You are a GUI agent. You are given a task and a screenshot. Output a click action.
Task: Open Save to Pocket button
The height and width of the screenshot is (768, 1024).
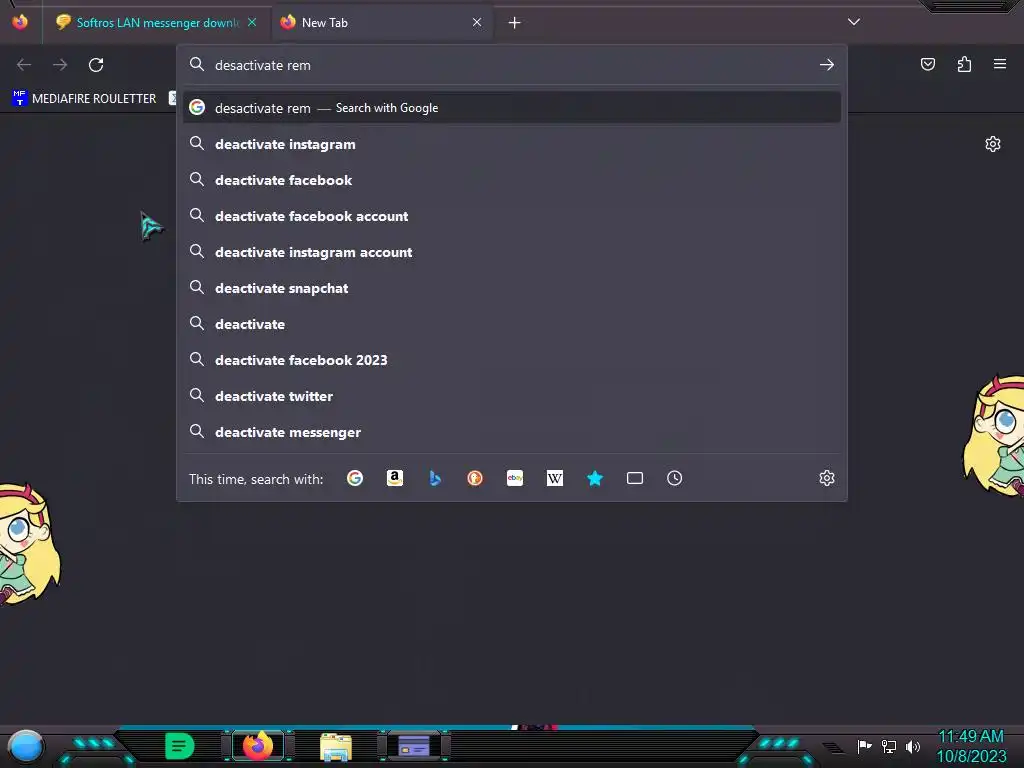pyautogui.click(x=928, y=64)
